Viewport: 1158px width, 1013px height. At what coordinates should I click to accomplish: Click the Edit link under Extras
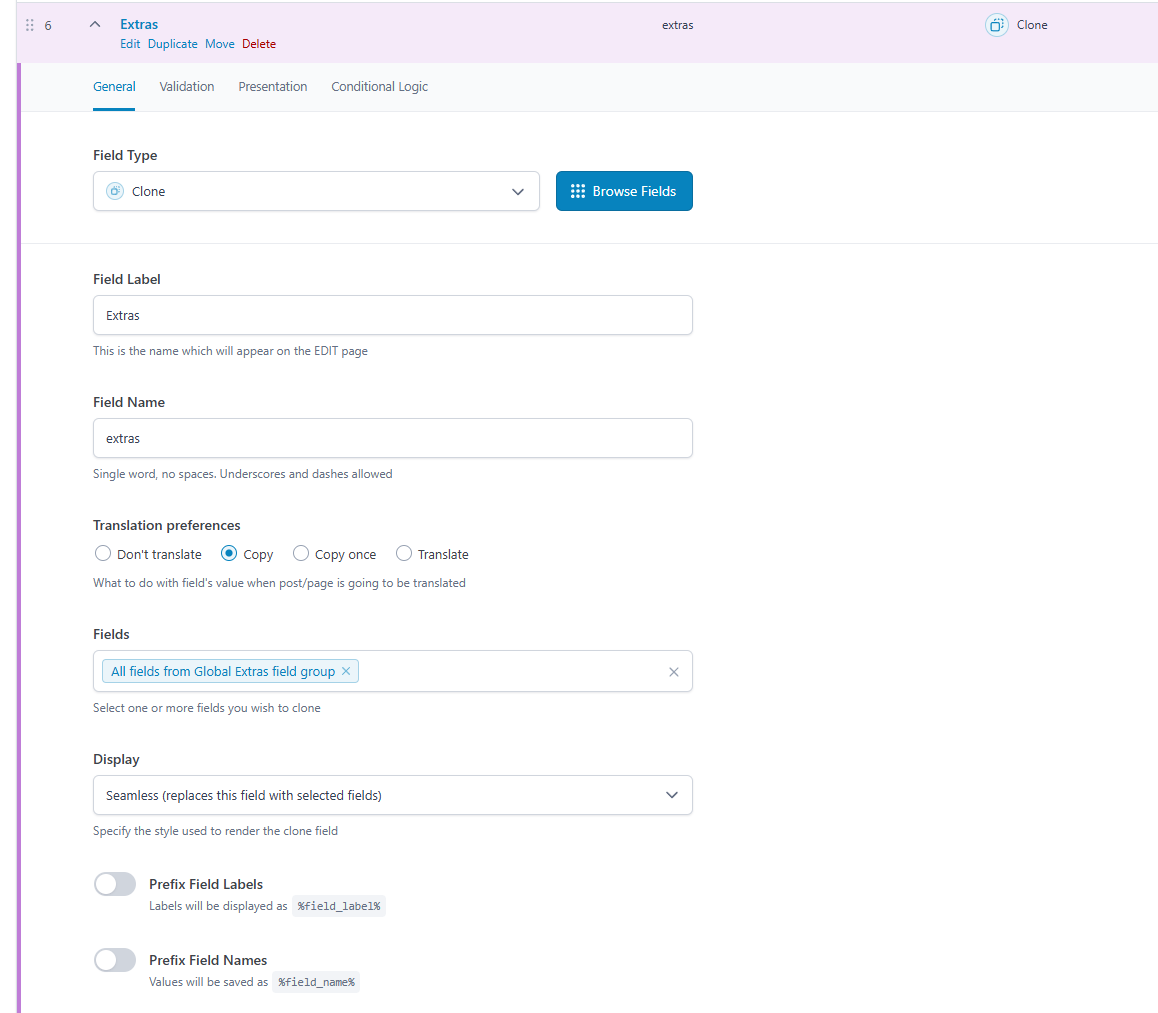tap(130, 44)
